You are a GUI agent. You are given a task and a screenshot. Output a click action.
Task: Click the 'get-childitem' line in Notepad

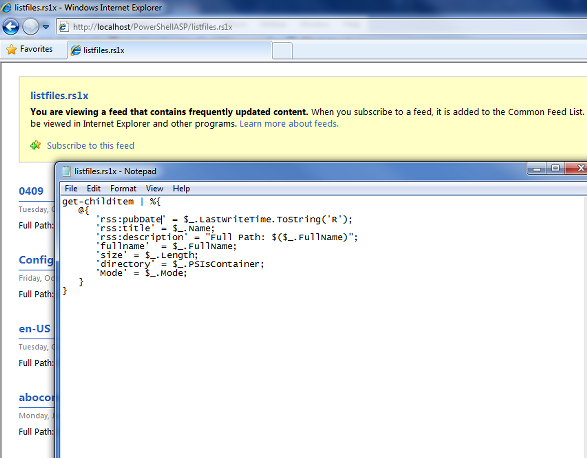click(111, 201)
